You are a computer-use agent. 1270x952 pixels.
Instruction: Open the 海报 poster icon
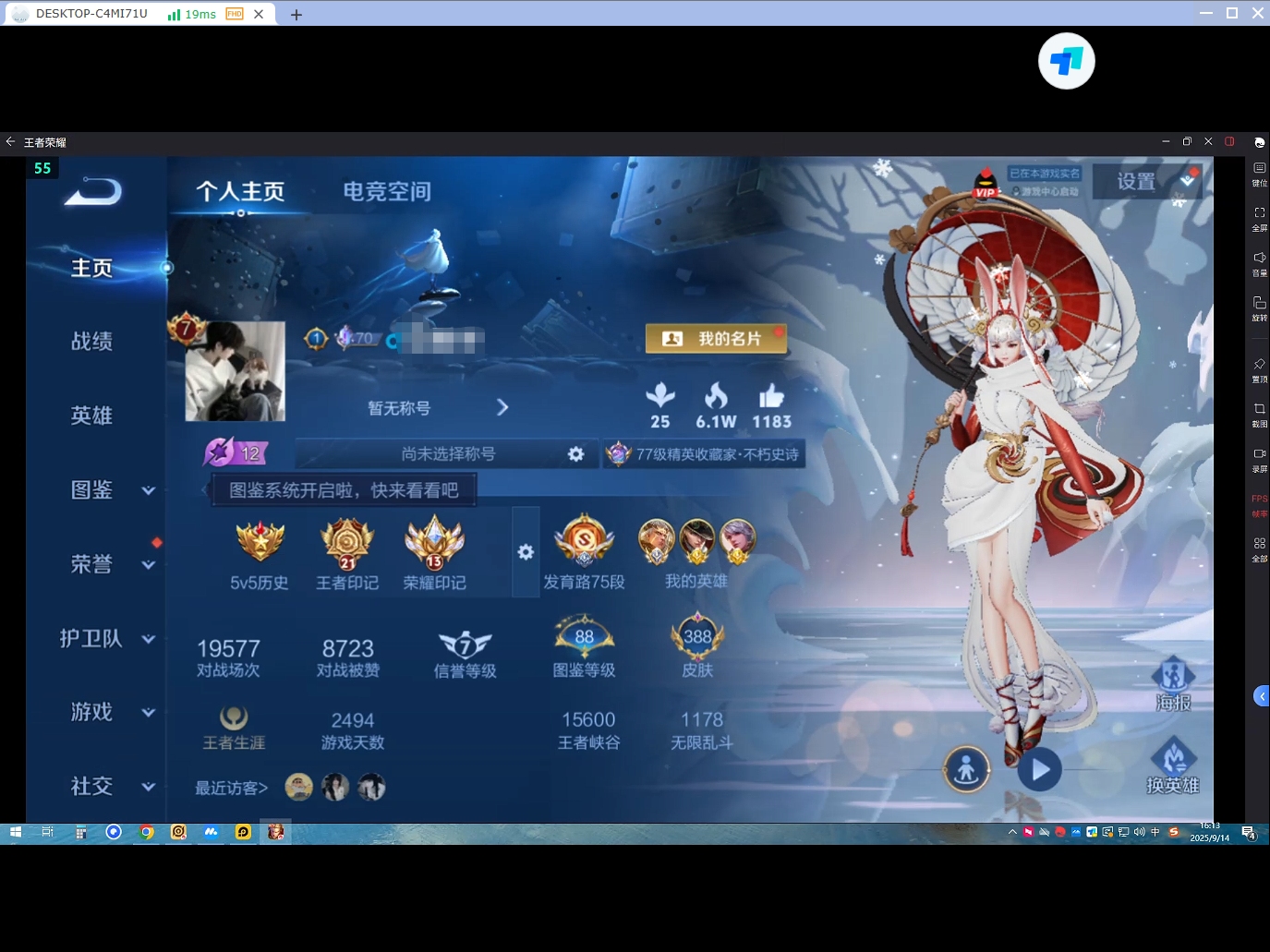point(1173,684)
